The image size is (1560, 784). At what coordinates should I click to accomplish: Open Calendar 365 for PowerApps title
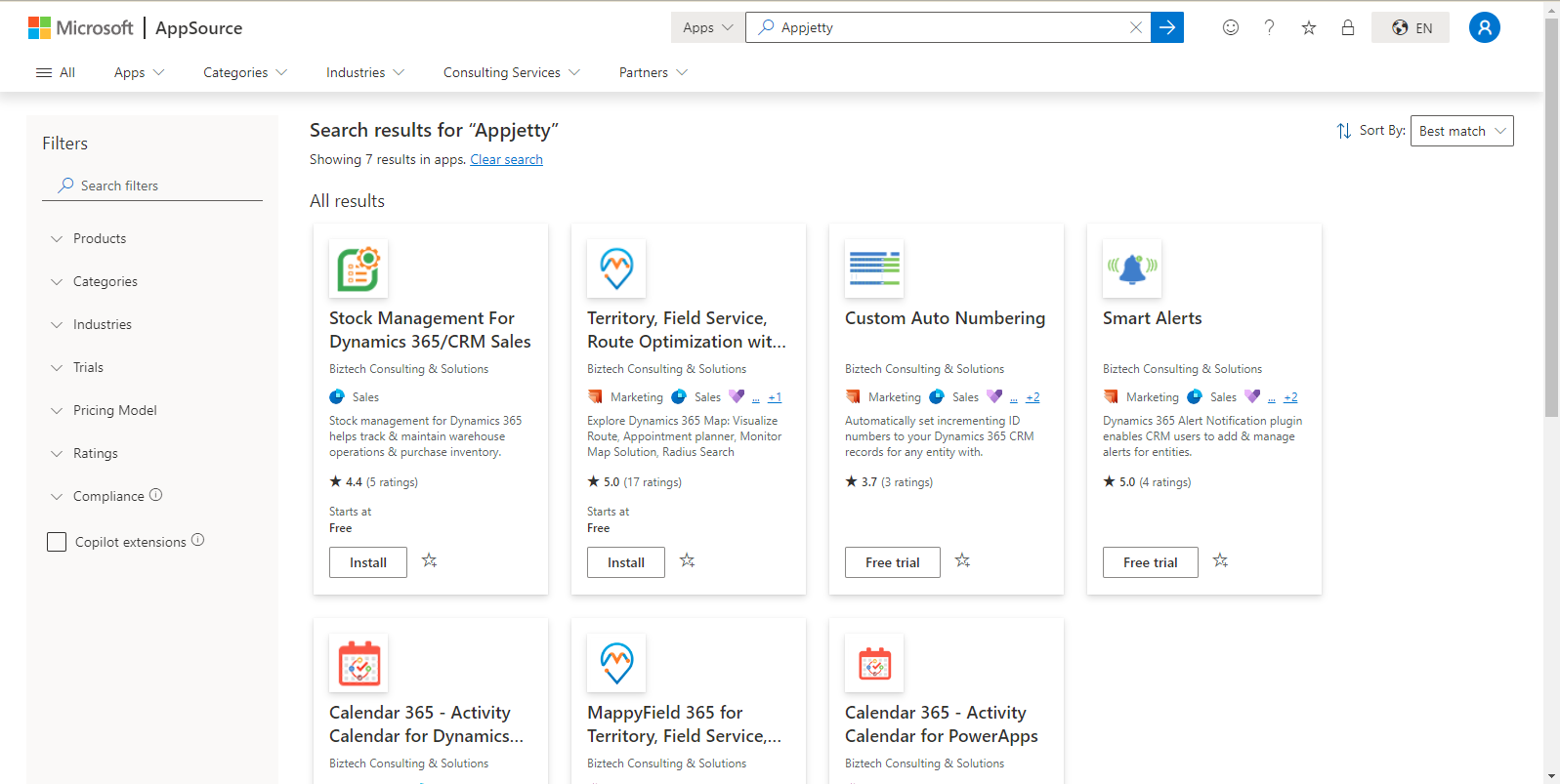pos(942,724)
